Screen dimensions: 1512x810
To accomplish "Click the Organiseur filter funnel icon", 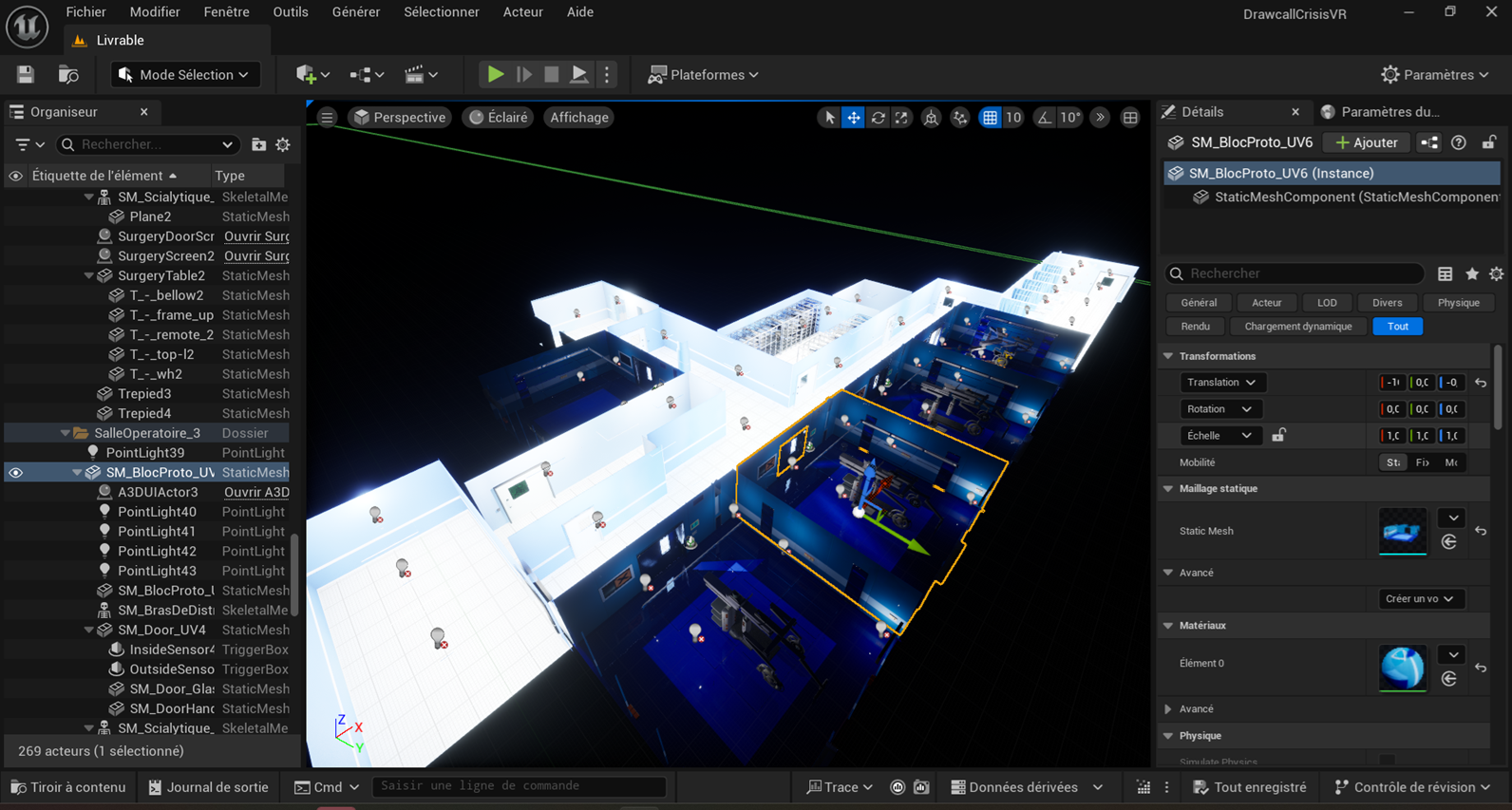I will point(30,144).
